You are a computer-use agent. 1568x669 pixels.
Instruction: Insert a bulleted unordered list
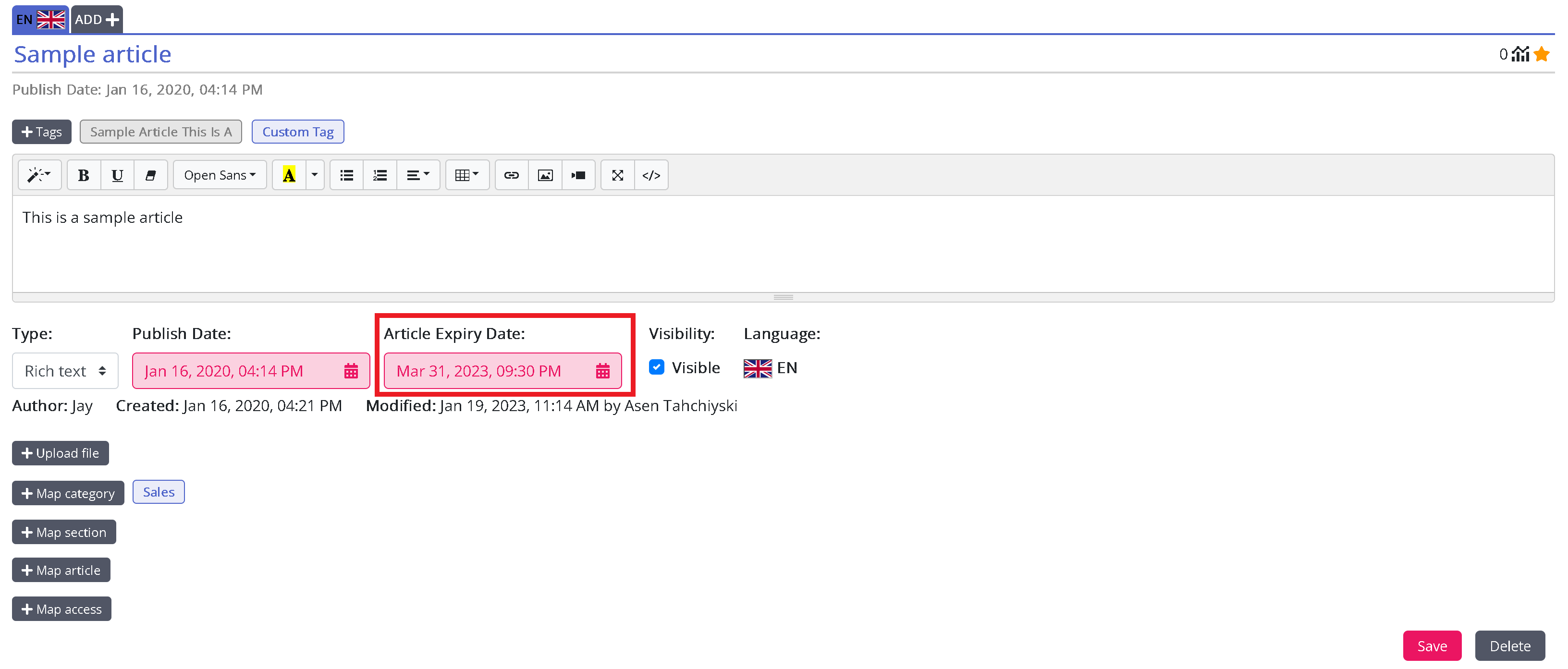(346, 175)
